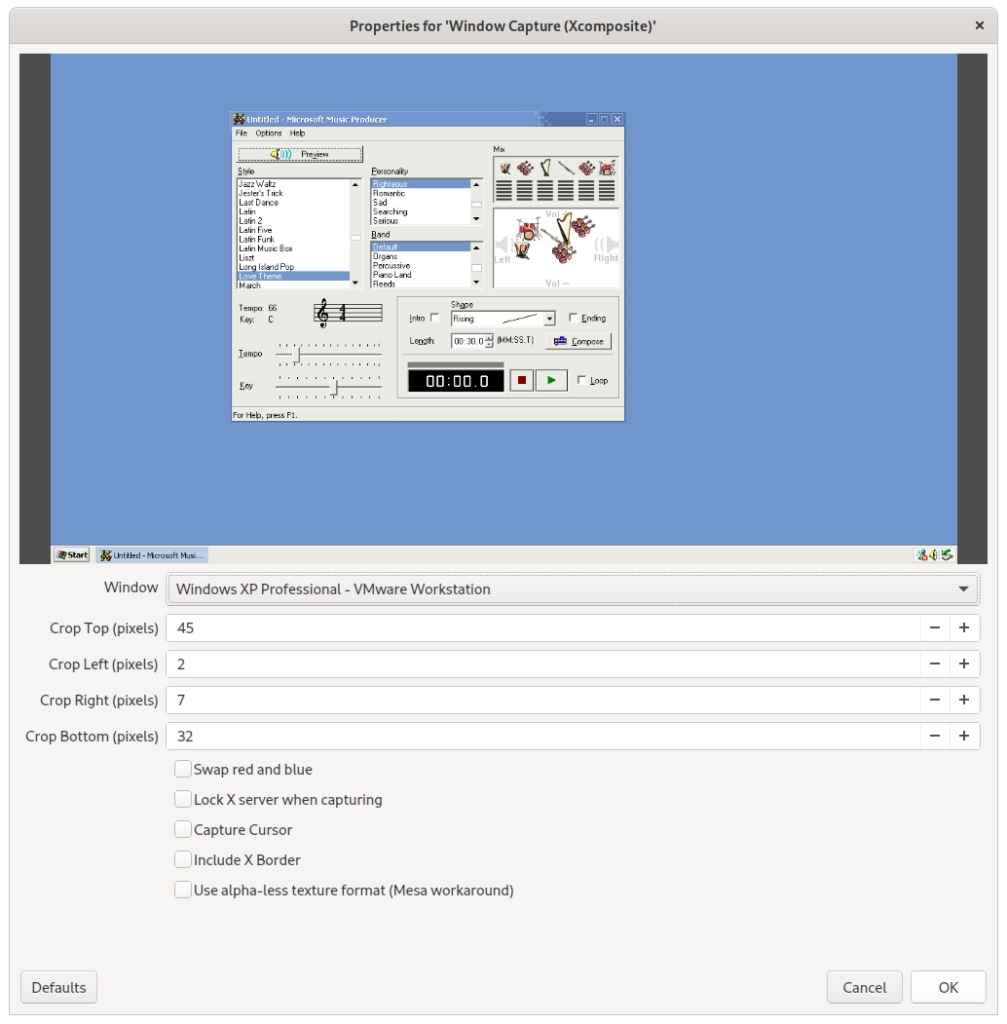
Task: Select the timpani on the stage panel
Action: click(x=521, y=250)
